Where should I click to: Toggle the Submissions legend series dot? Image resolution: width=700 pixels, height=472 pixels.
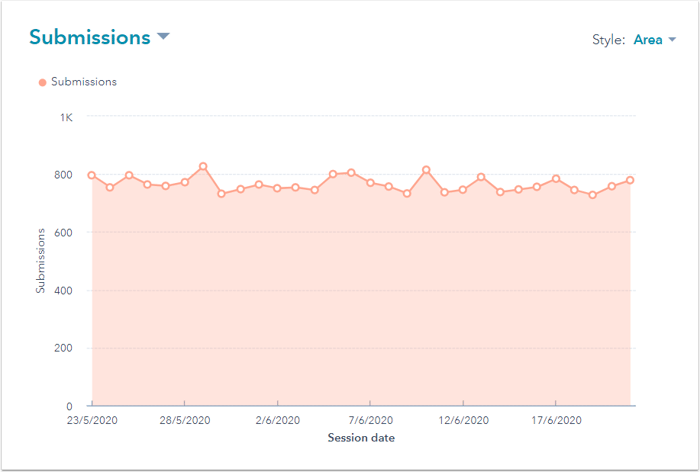click(42, 82)
